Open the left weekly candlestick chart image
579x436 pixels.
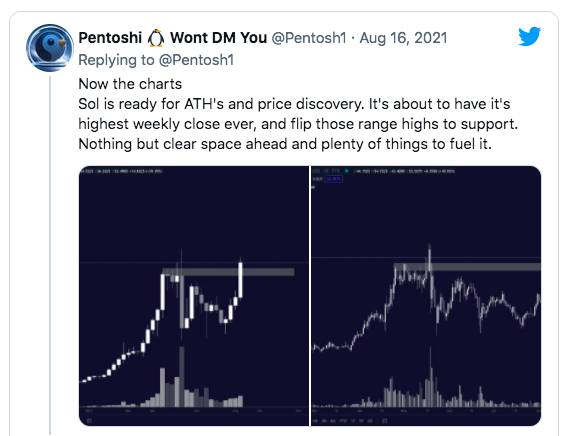[x=194, y=296]
